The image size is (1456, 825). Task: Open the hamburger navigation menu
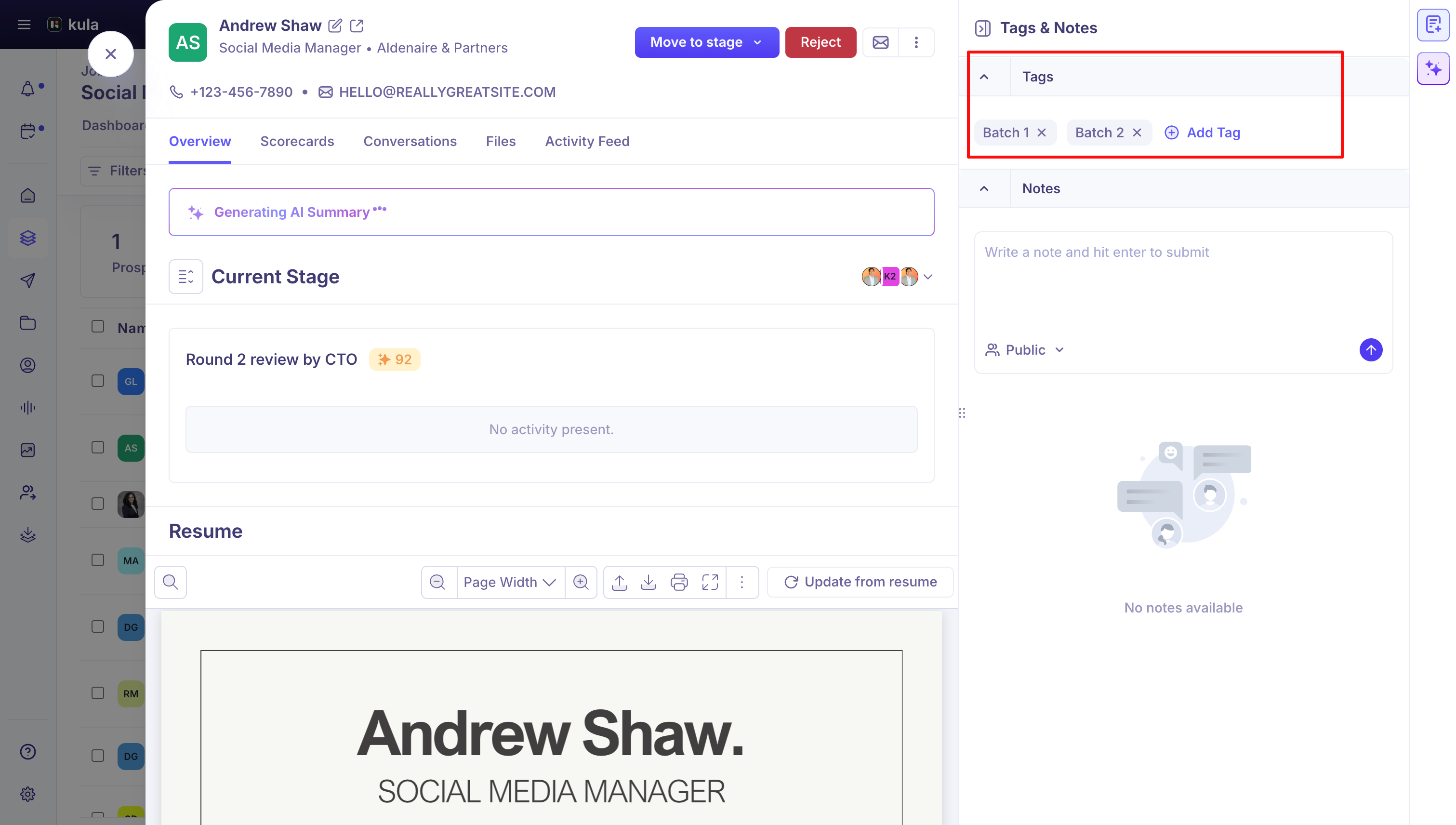[x=24, y=25]
